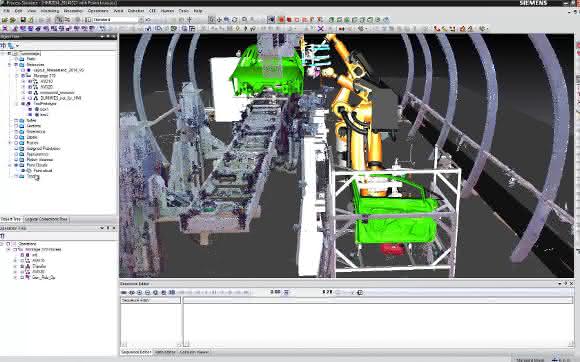The image size is (580, 362).
Task: Toggle display checkbox of Dimensions folder
Action: tap(16, 132)
